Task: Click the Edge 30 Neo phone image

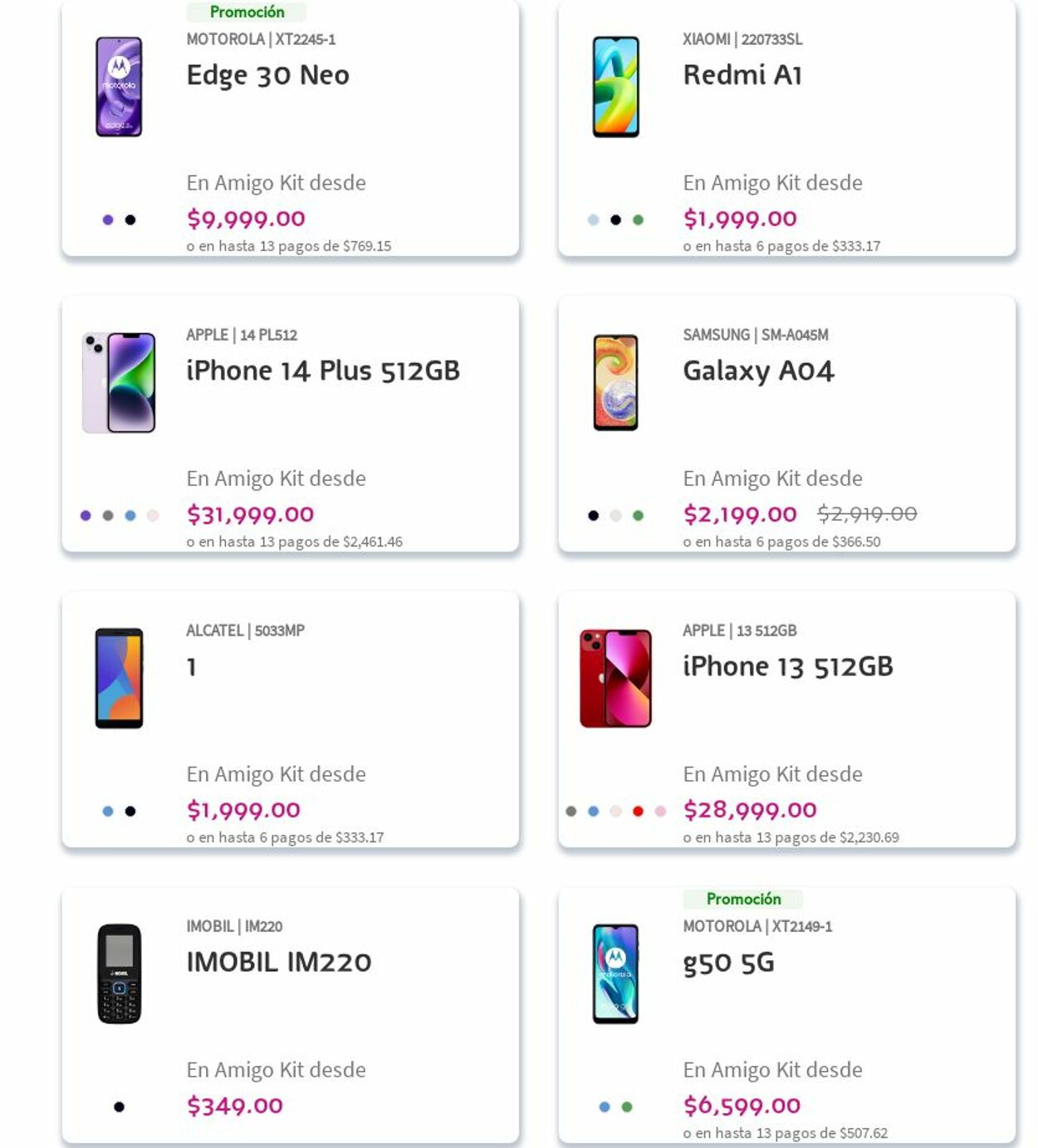Action: [119, 85]
